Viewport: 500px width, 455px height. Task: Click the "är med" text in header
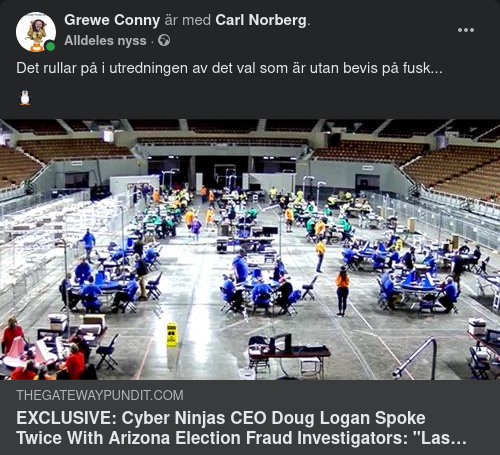click(x=188, y=20)
